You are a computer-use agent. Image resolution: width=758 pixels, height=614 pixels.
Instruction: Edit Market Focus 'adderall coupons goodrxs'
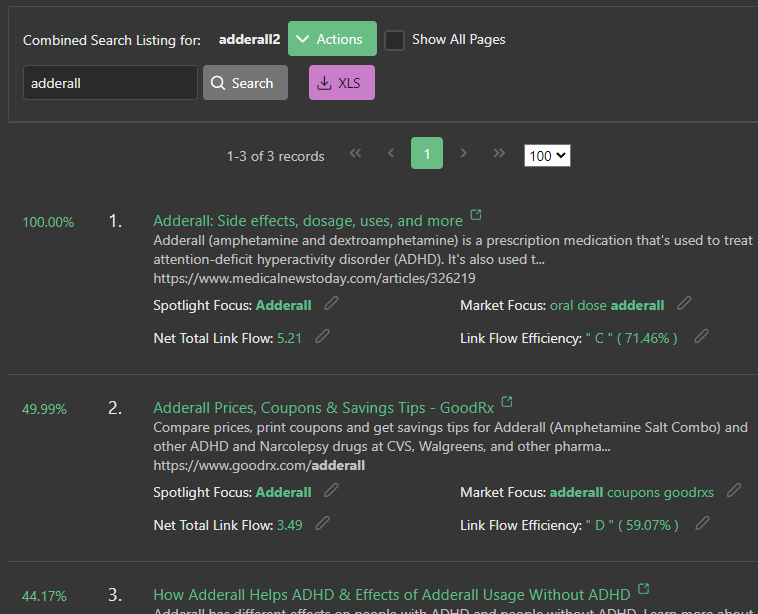pyautogui.click(x=734, y=491)
